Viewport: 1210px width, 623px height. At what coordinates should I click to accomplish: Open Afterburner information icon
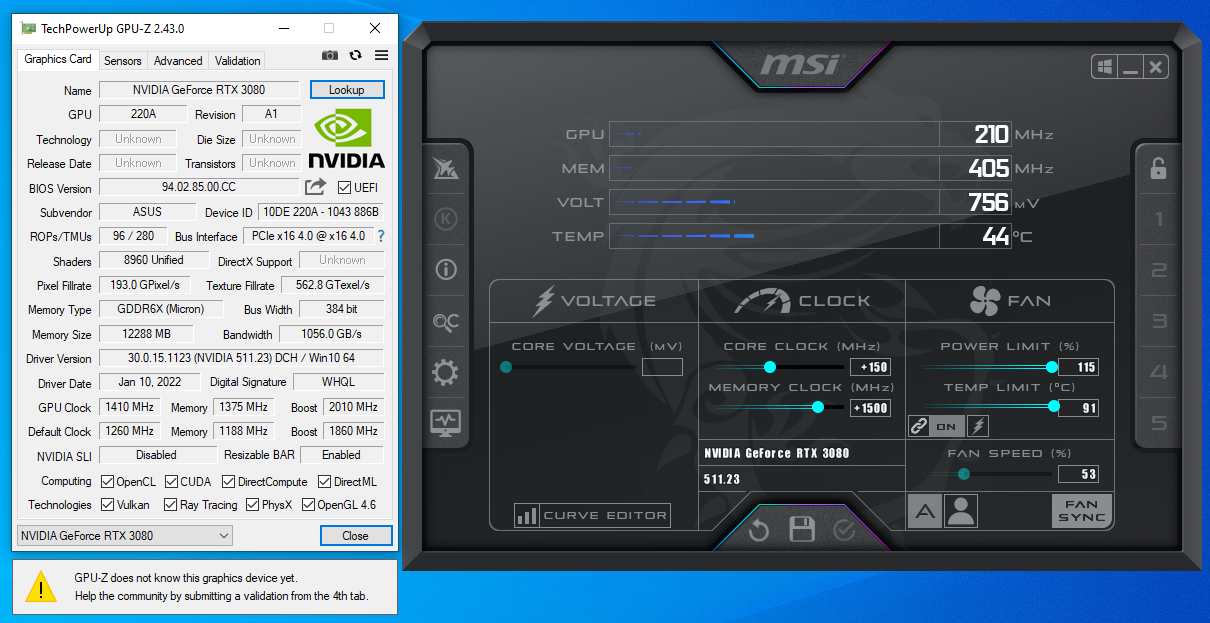point(446,269)
